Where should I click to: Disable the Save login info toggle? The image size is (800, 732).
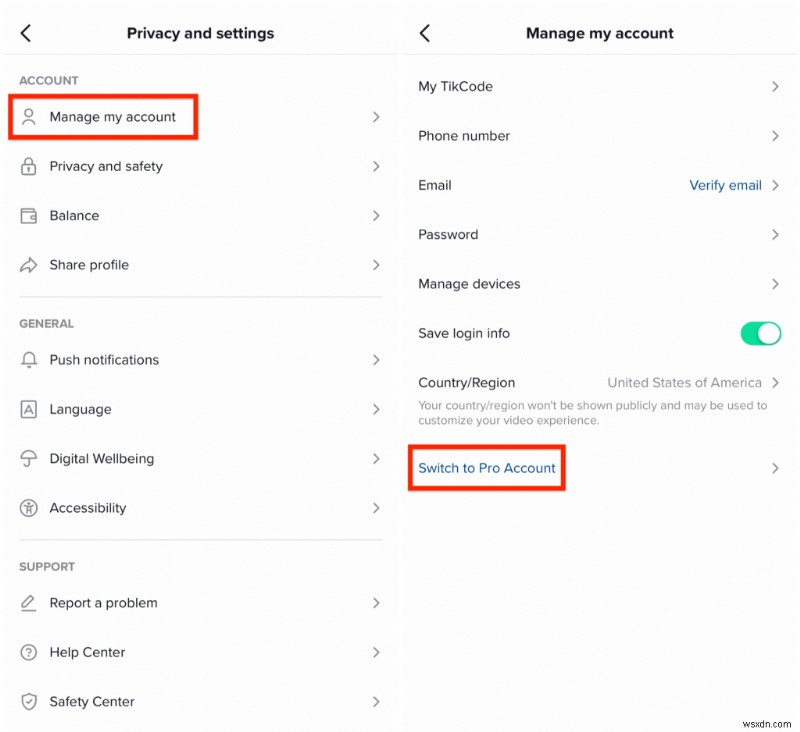(x=761, y=333)
